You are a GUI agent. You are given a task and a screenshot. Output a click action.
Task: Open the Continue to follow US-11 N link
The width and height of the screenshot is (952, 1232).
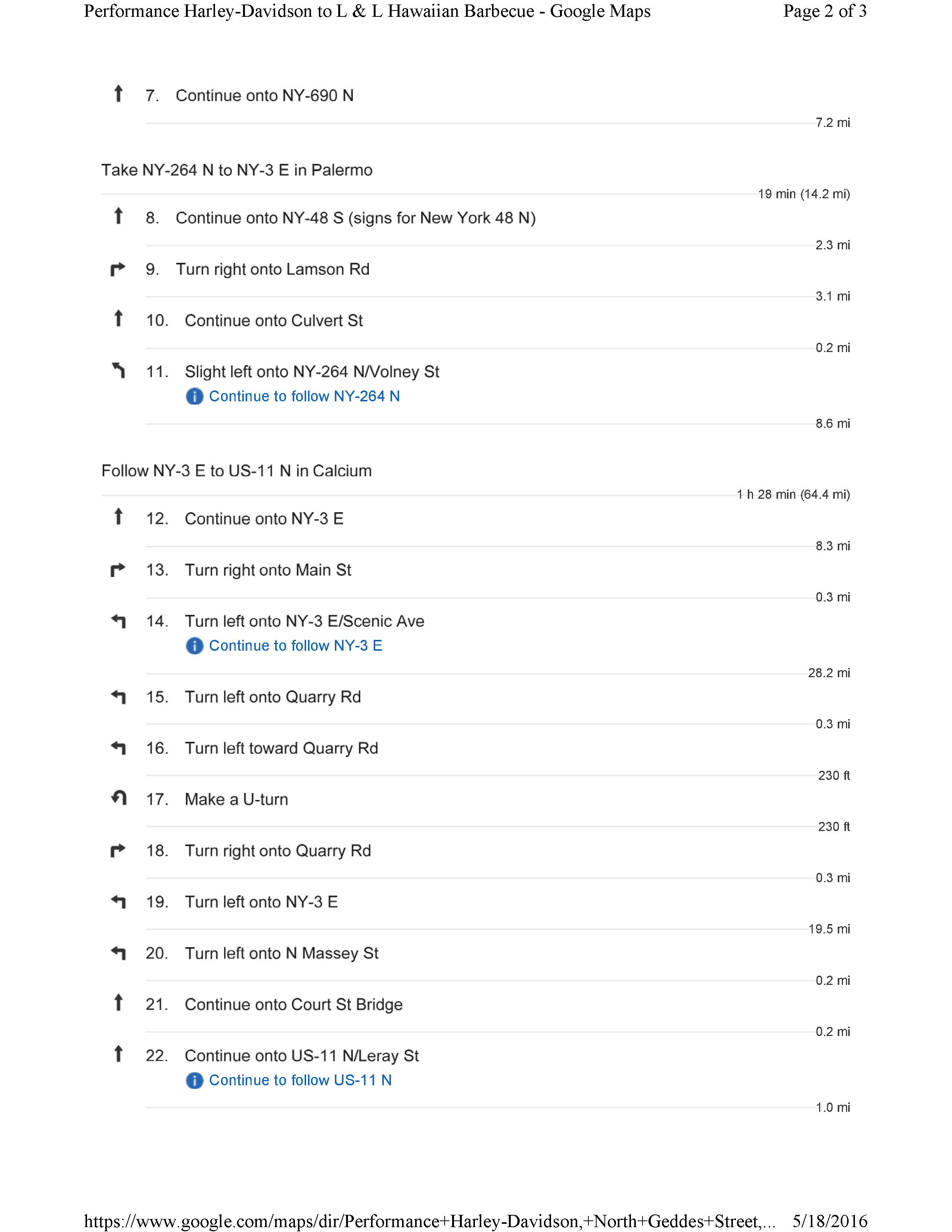[300, 1080]
